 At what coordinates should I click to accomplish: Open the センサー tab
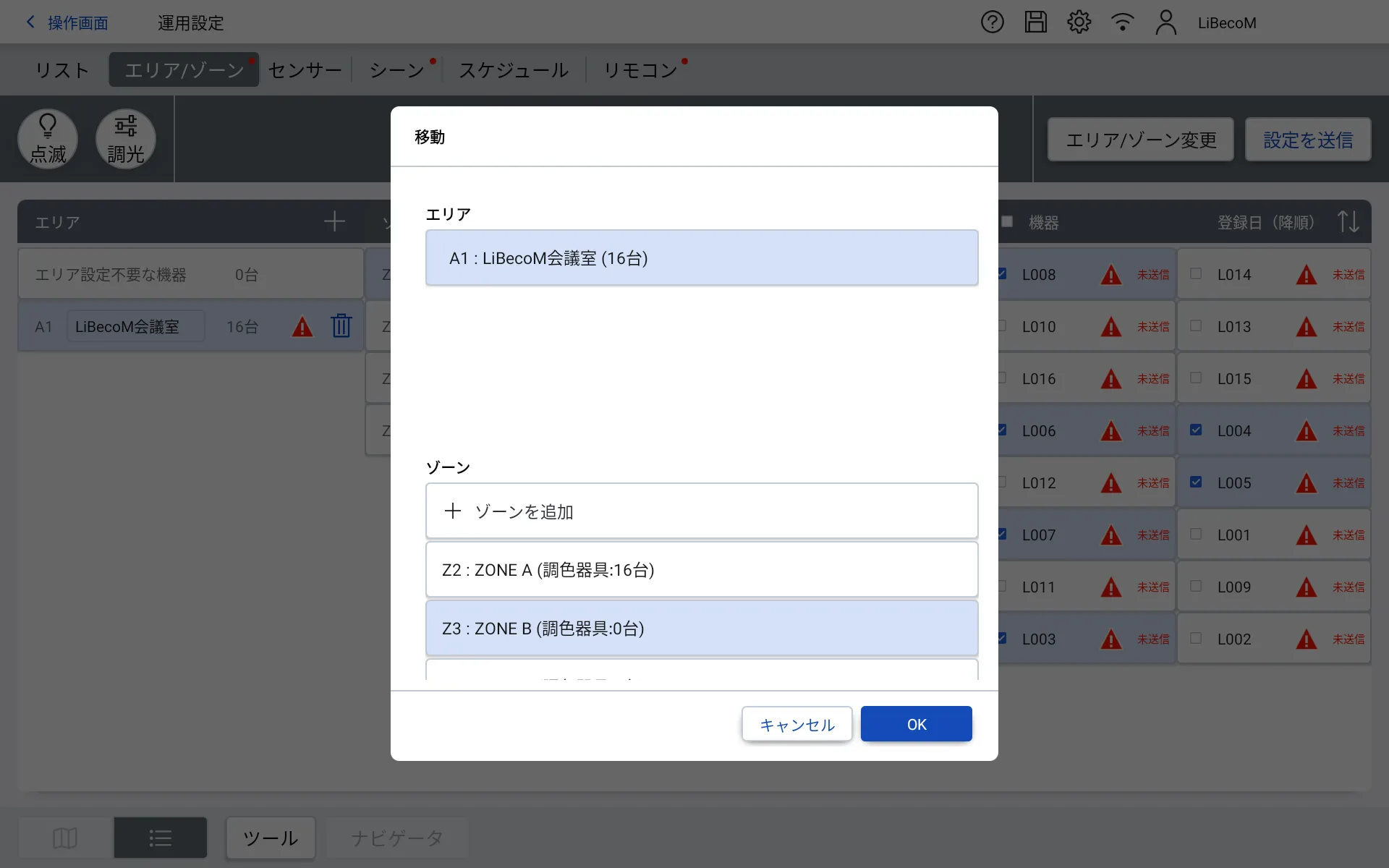click(305, 70)
